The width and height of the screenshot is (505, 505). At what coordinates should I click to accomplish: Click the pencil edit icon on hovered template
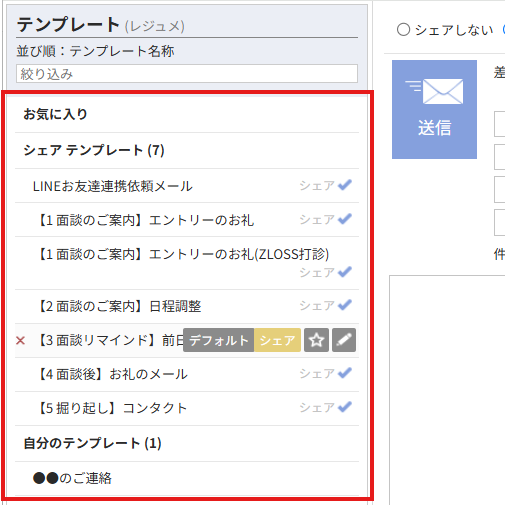tap(344, 340)
